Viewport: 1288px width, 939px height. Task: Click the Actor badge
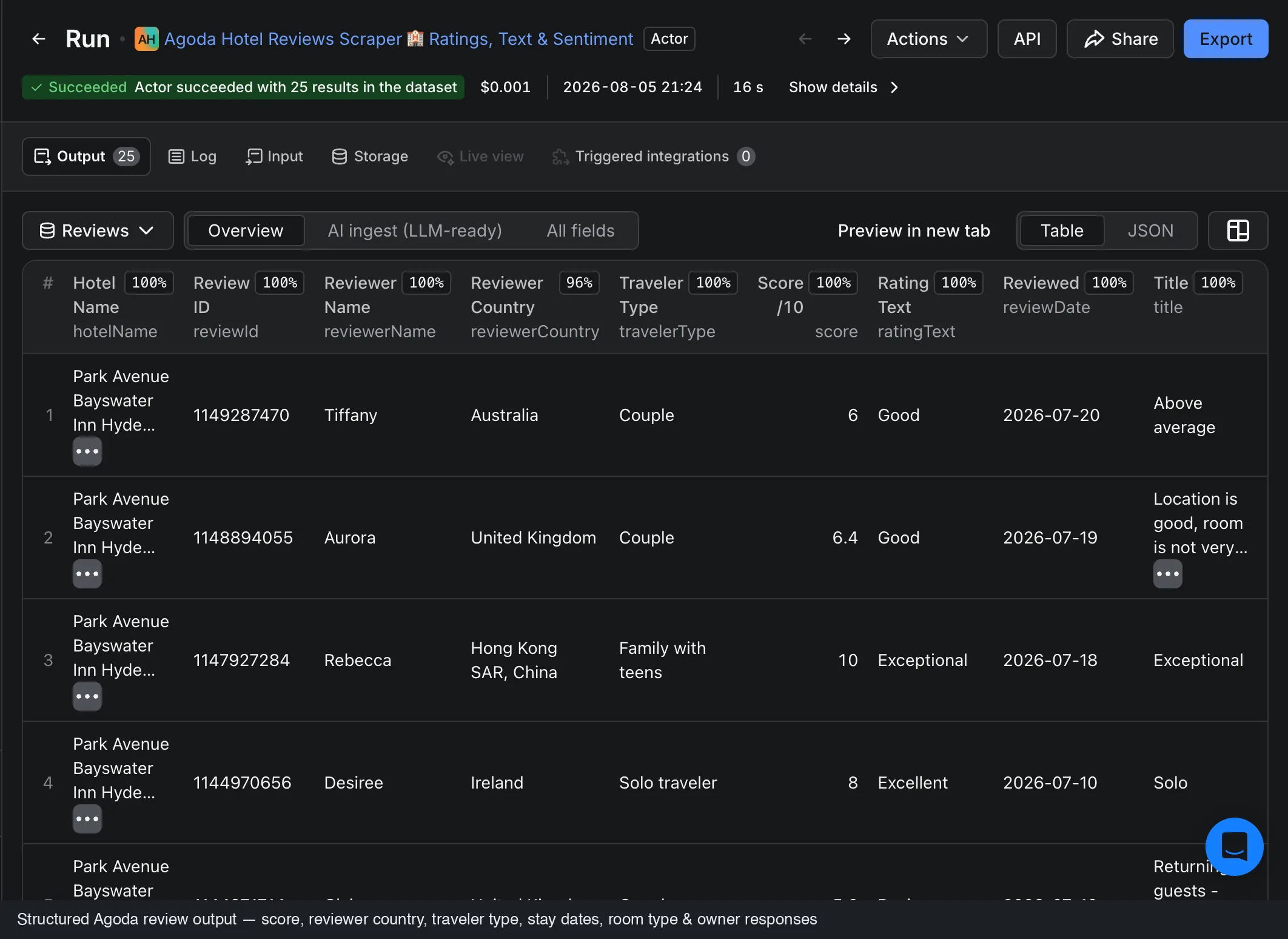coord(669,39)
